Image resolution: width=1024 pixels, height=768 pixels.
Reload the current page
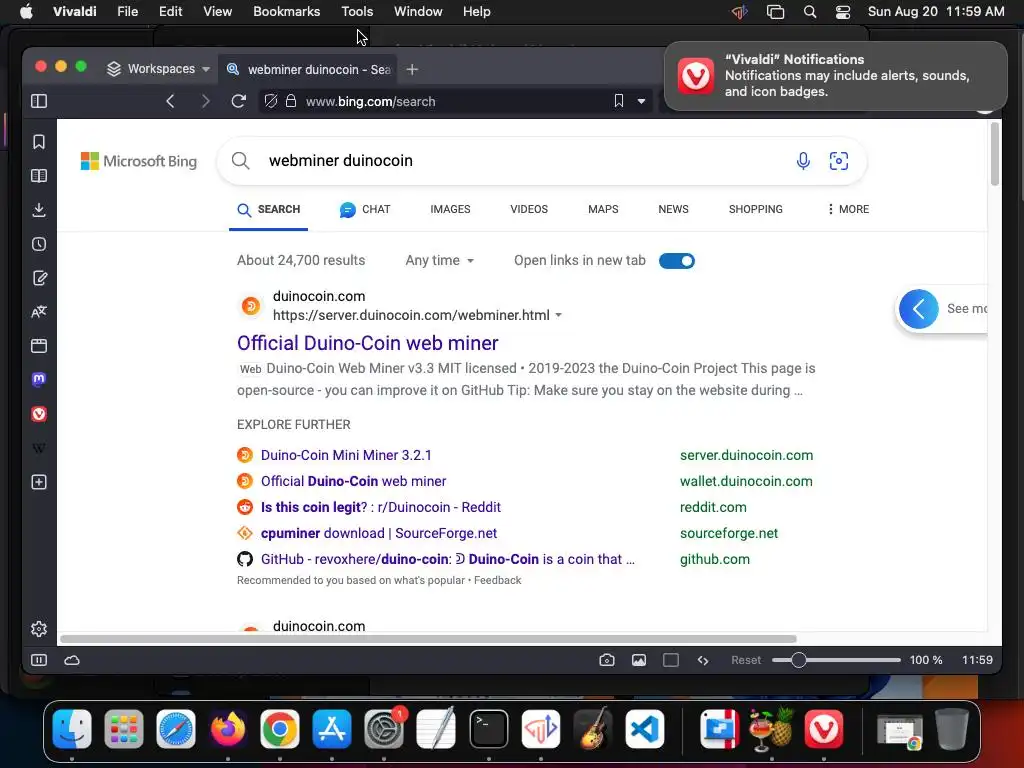(x=238, y=101)
